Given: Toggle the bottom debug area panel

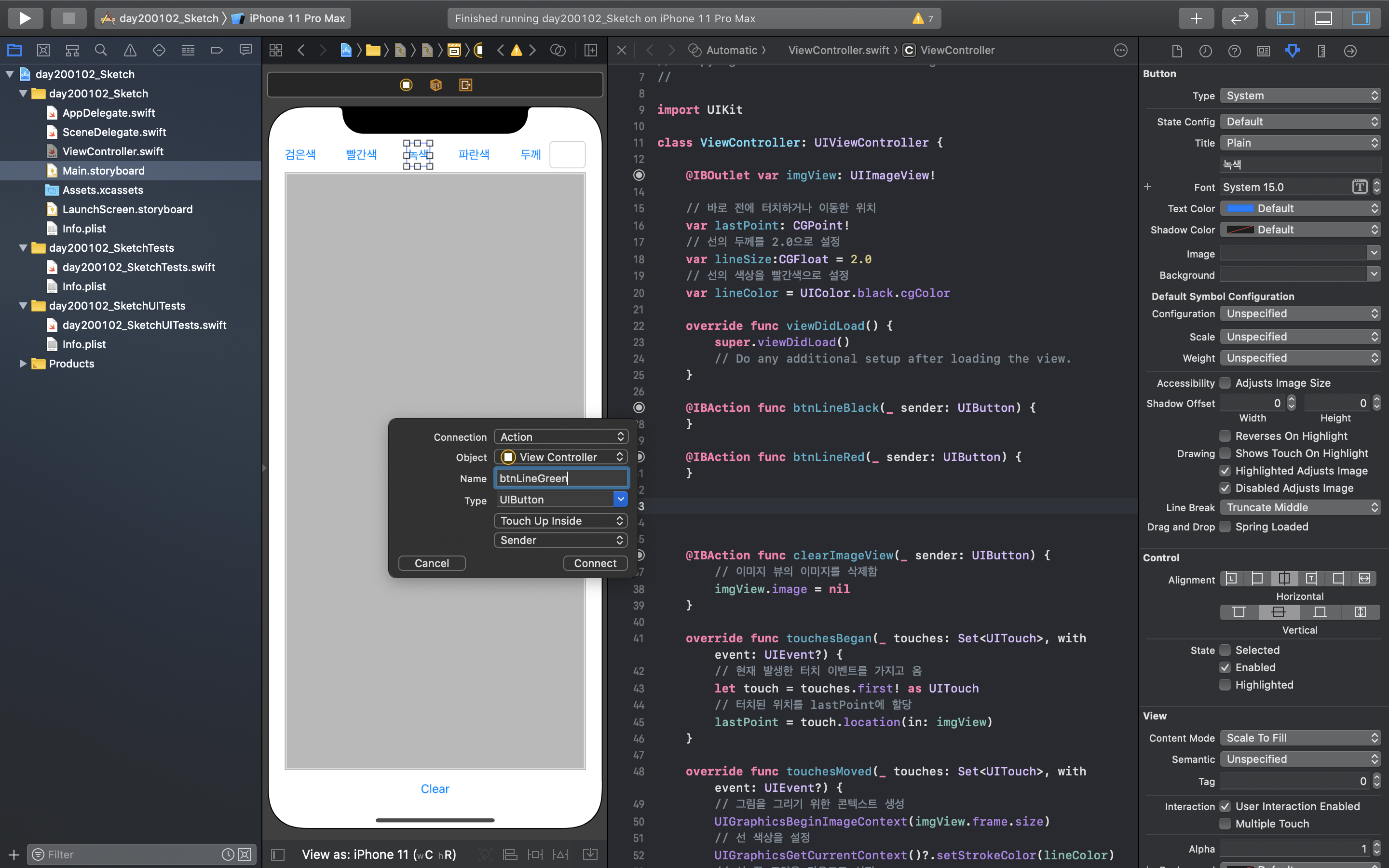Looking at the screenshot, I should [x=1323, y=18].
